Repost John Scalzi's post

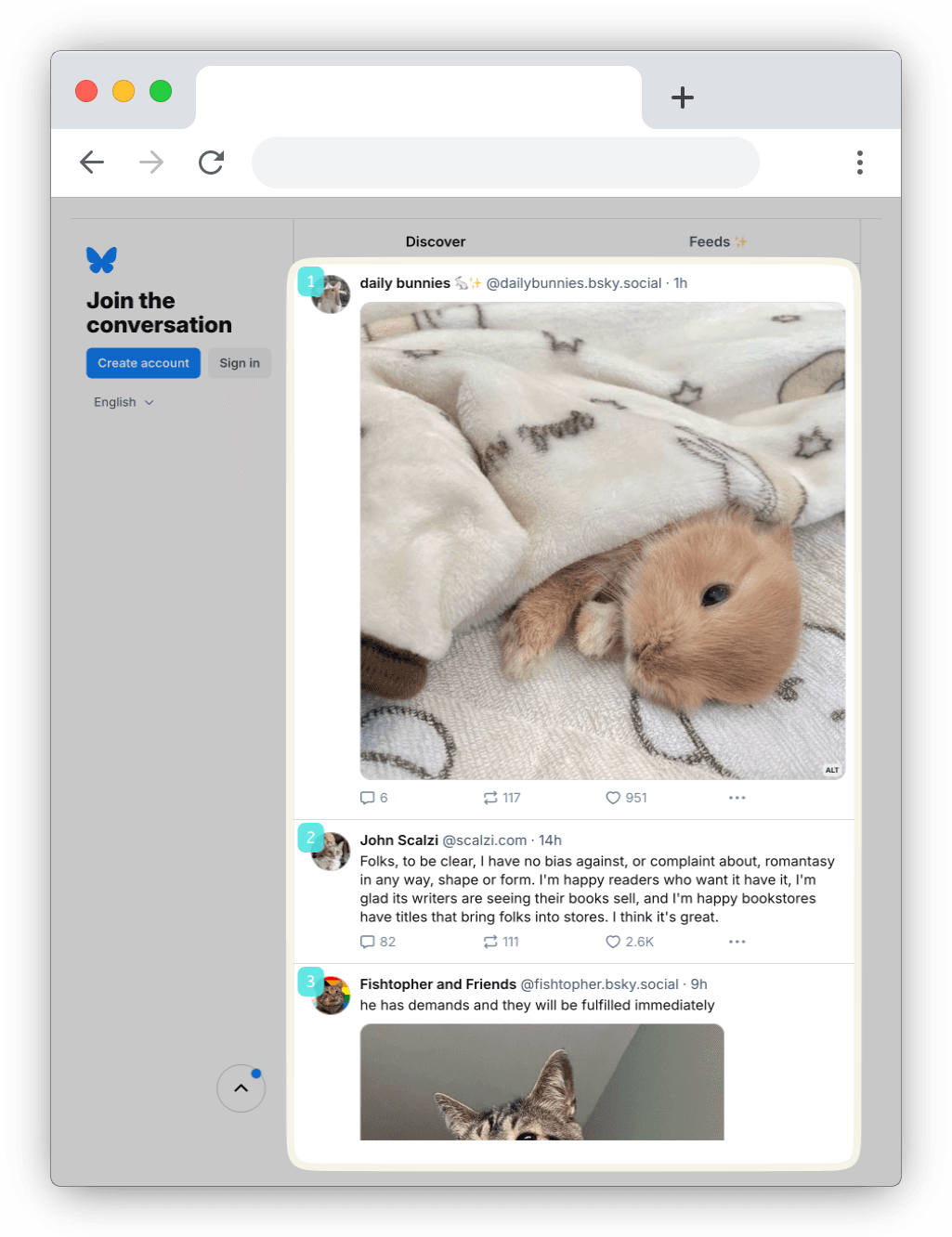click(491, 941)
